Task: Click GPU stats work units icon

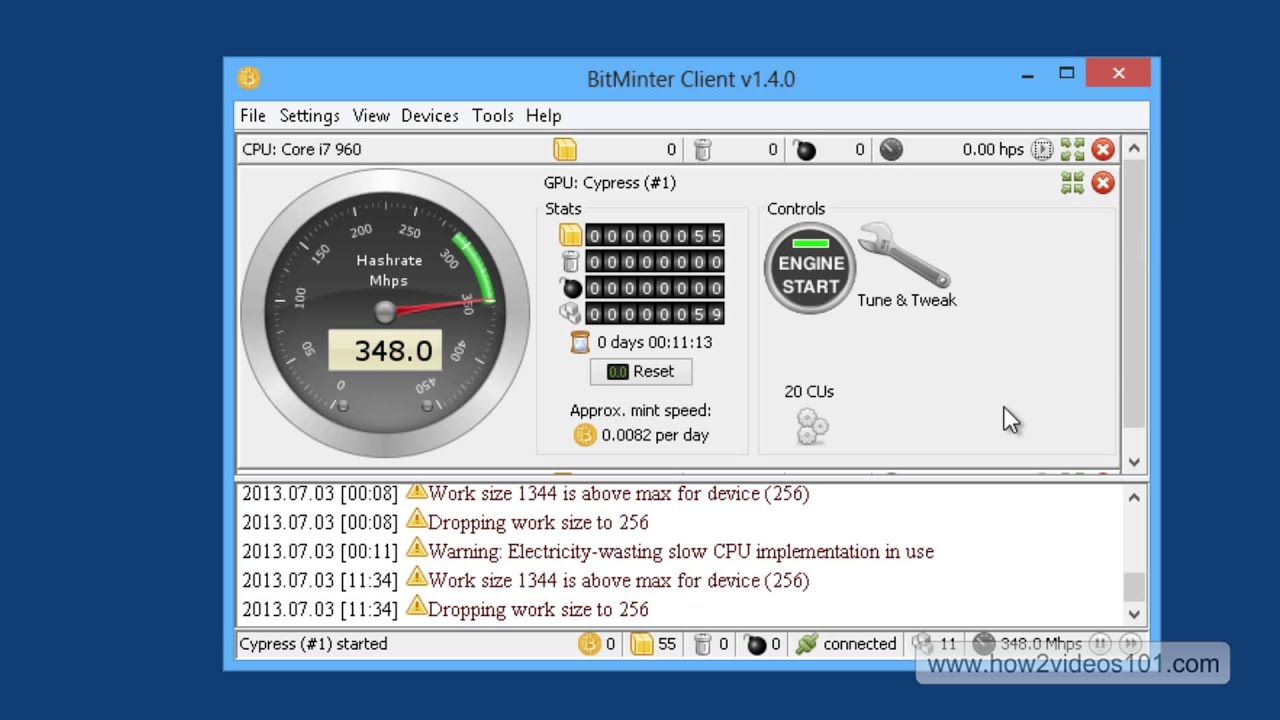Action: pyautogui.click(x=570, y=314)
